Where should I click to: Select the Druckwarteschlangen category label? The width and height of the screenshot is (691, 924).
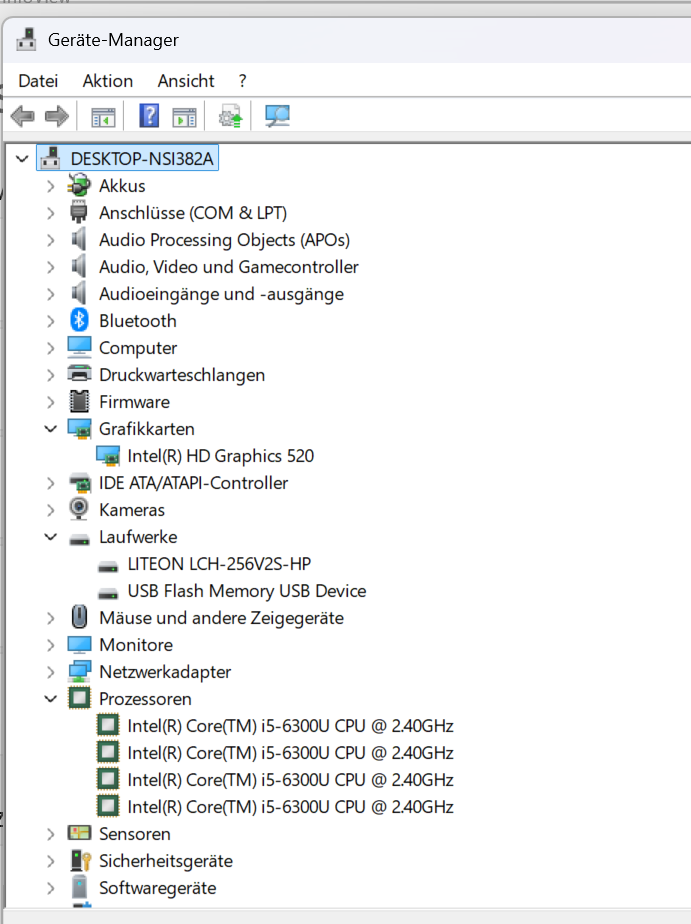tap(182, 375)
